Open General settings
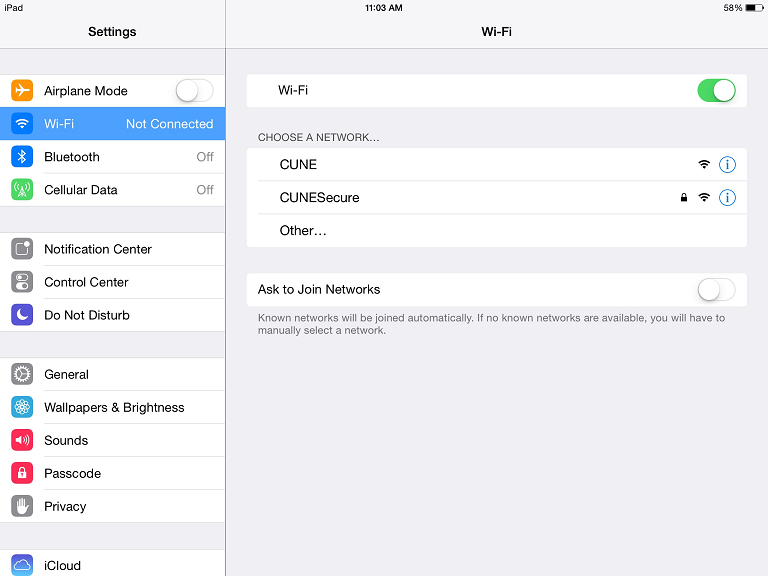This screenshot has height=576, width=768. (x=113, y=374)
